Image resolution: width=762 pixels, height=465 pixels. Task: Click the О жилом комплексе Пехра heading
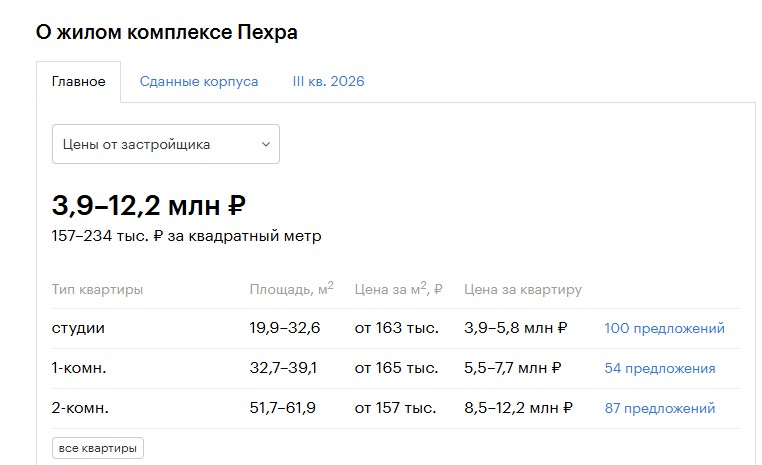(167, 32)
